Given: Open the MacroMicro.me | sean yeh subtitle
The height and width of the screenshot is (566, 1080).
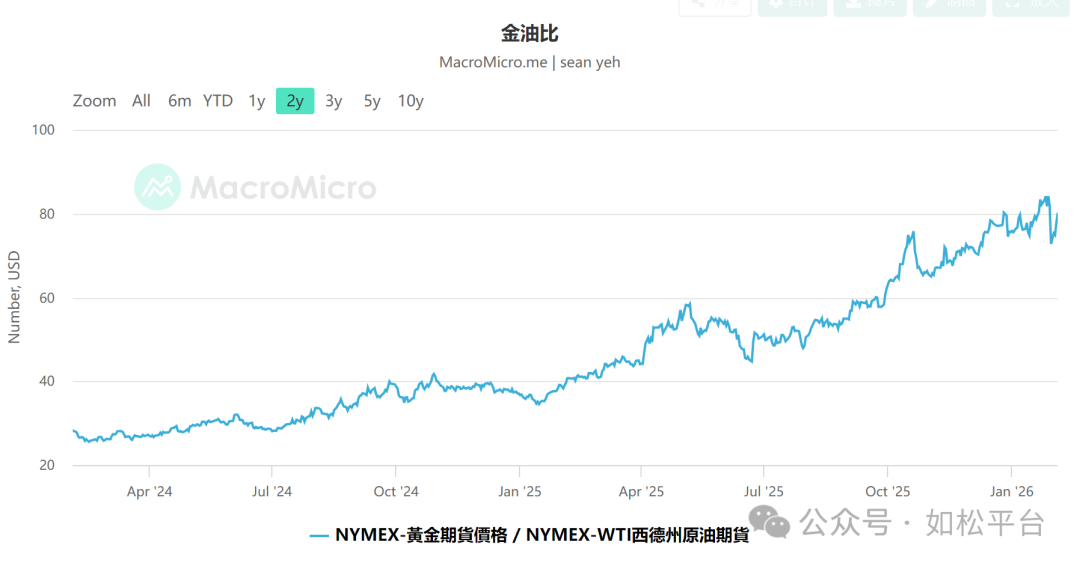Looking at the screenshot, I should tap(529, 62).
